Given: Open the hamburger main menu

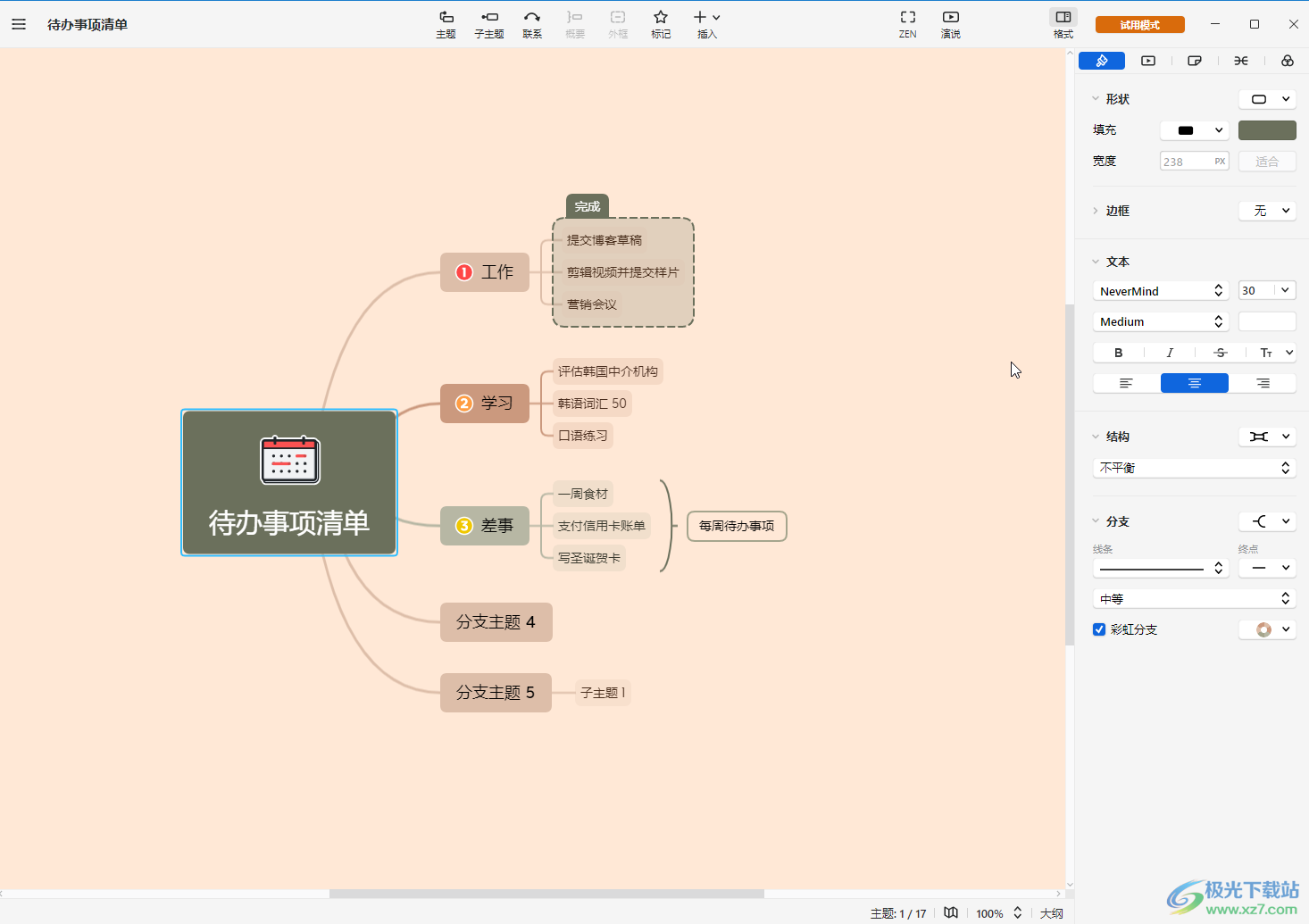Looking at the screenshot, I should click(19, 24).
